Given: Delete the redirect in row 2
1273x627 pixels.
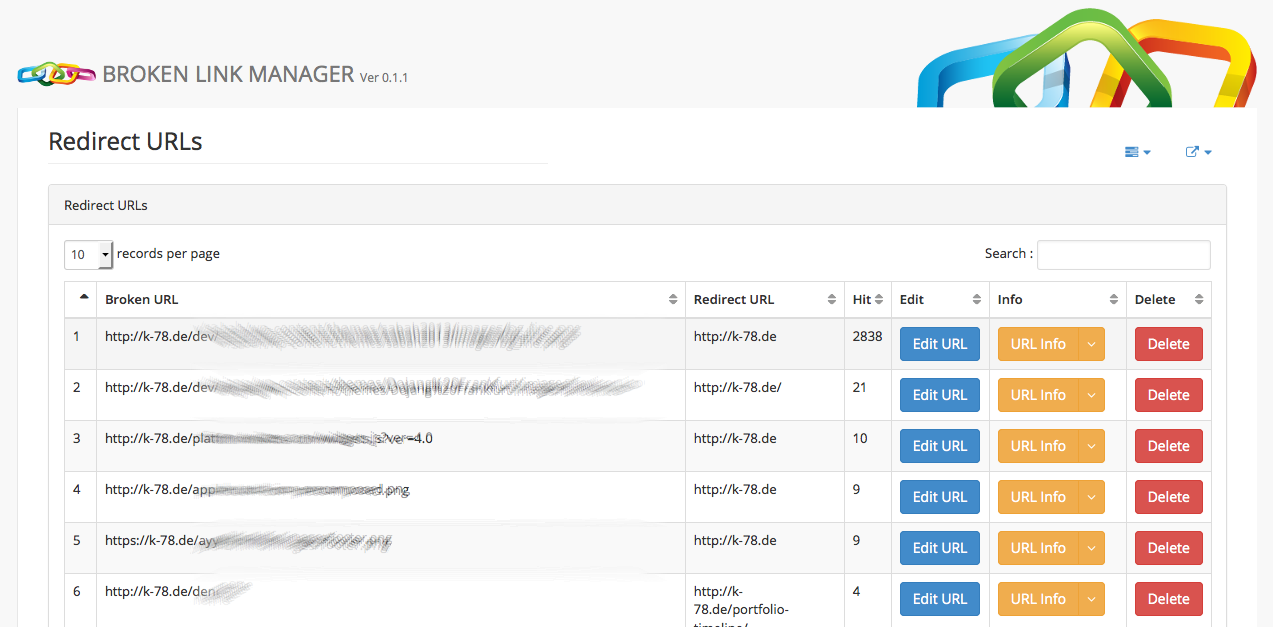Looking at the screenshot, I should coord(1168,395).
